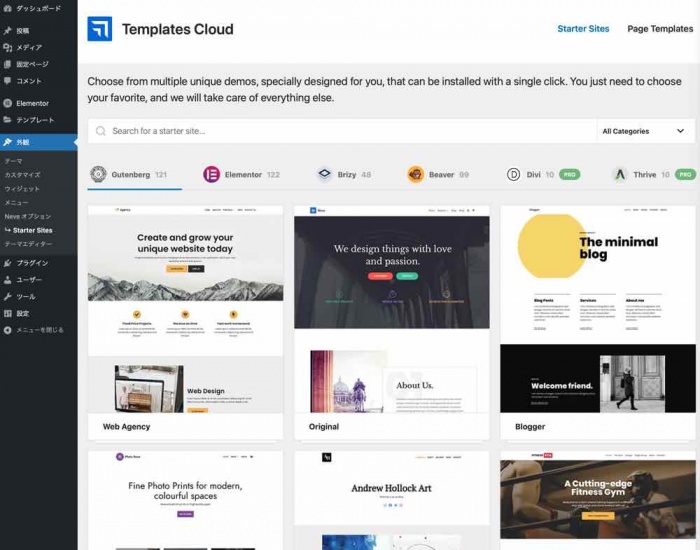Click the Blogger title text

(x=530, y=426)
